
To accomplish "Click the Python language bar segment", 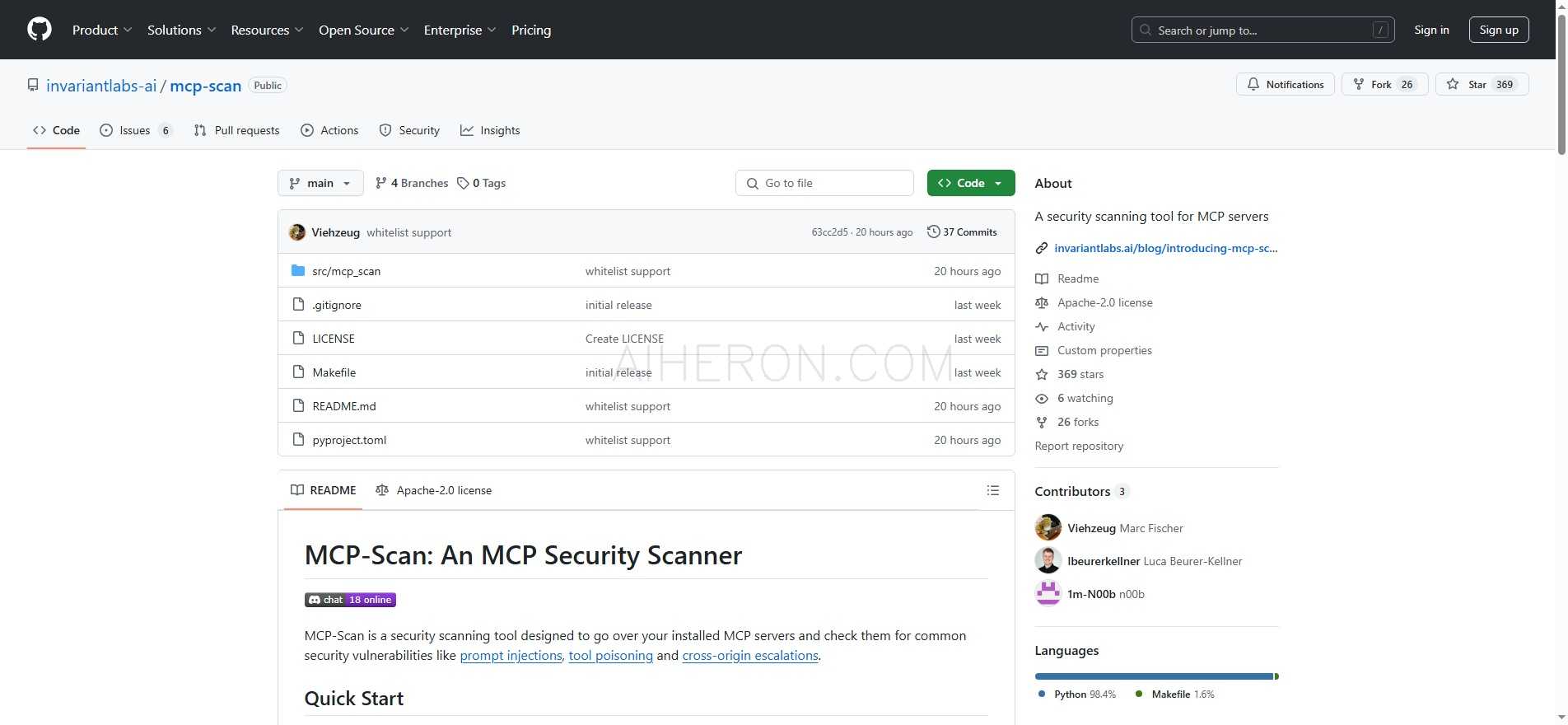I will point(1154,676).
